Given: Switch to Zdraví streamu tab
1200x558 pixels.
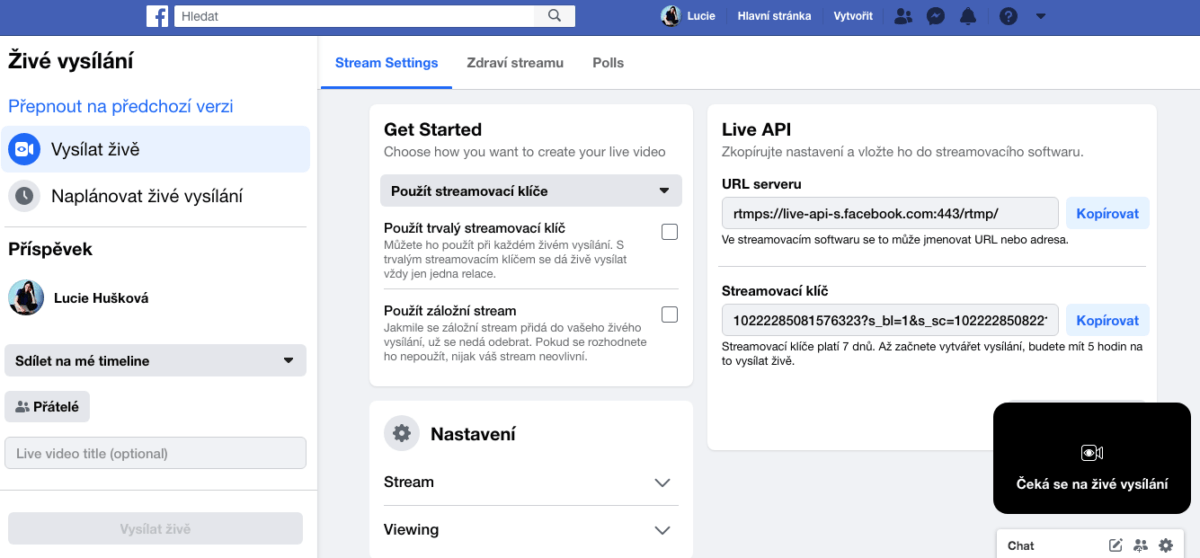Looking at the screenshot, I should pyautogui.click(x=515, y=63).
